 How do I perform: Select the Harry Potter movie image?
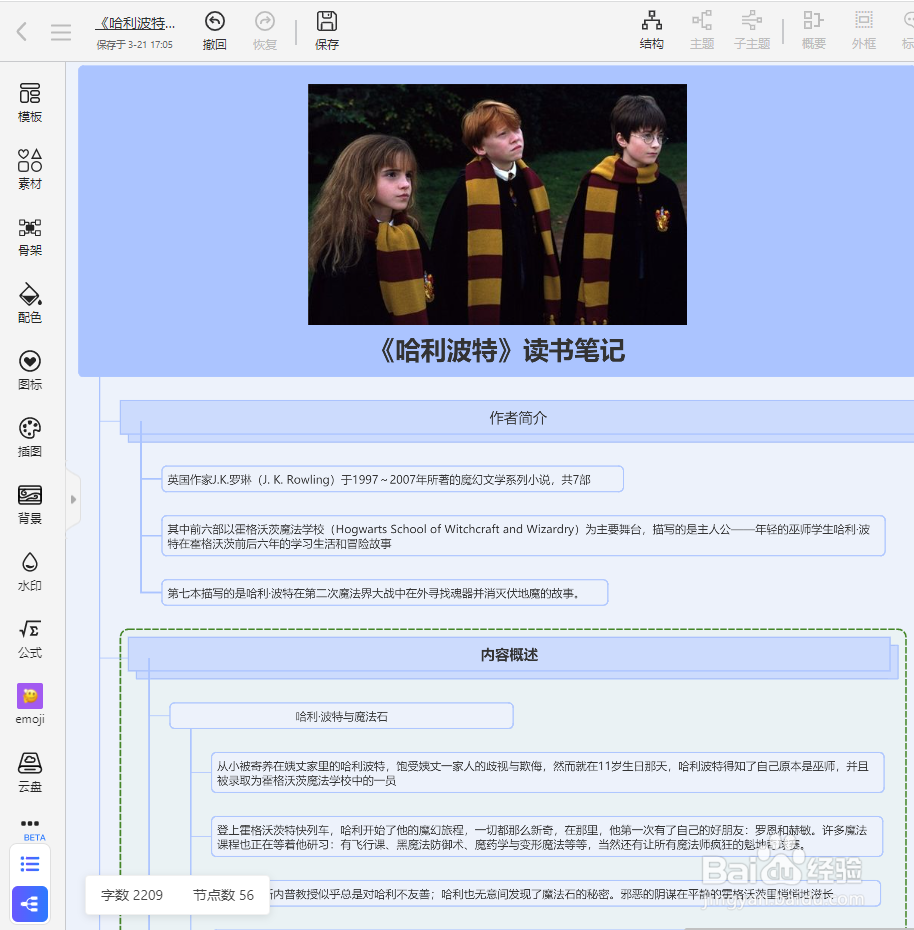click(x=497, y=204)
